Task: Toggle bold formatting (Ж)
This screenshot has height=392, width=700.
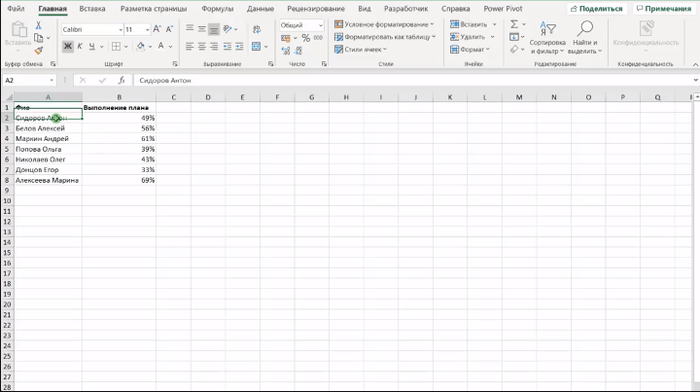Action: [x=67, y=46]
